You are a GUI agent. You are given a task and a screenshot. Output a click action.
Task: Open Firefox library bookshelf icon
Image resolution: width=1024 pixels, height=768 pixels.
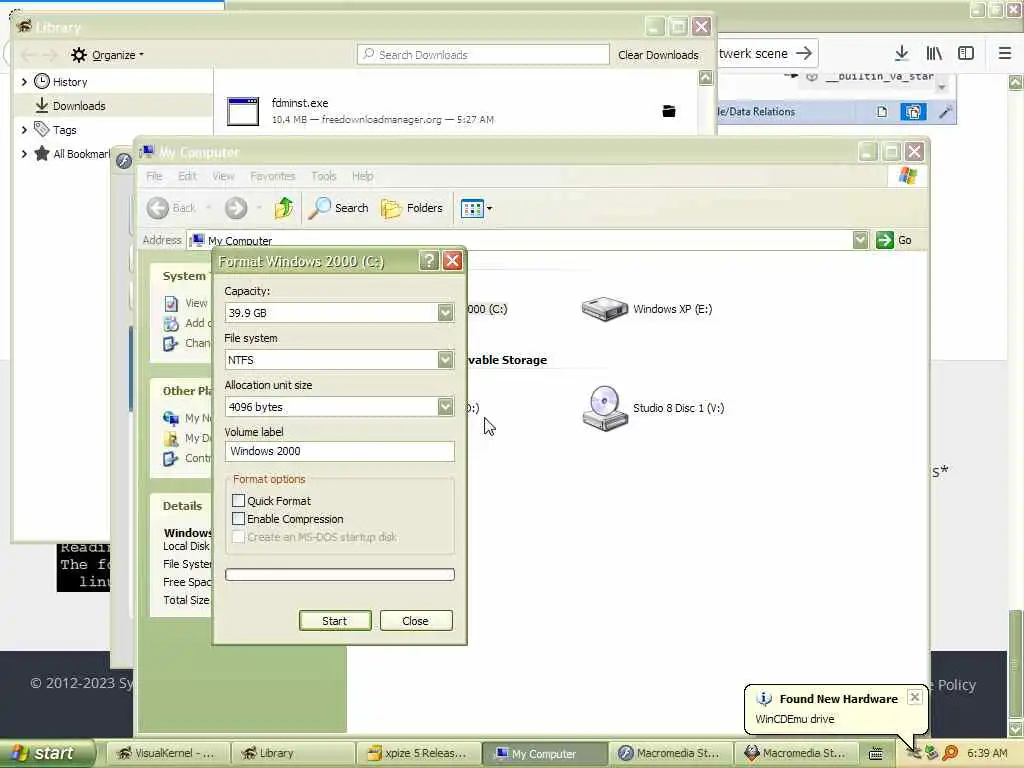pyautogui.click(x=934, y=54)
